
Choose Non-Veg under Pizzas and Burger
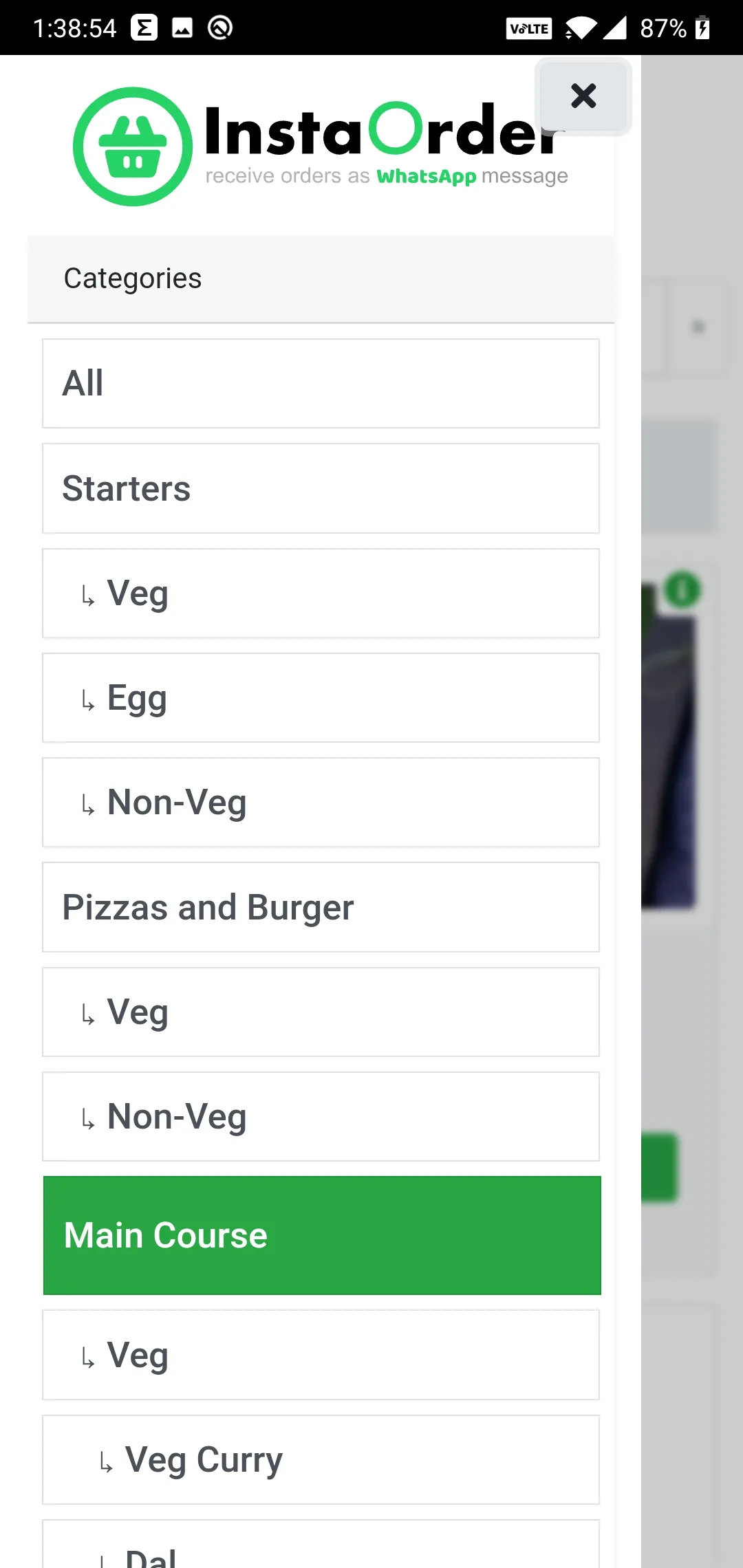[321, 1116]
